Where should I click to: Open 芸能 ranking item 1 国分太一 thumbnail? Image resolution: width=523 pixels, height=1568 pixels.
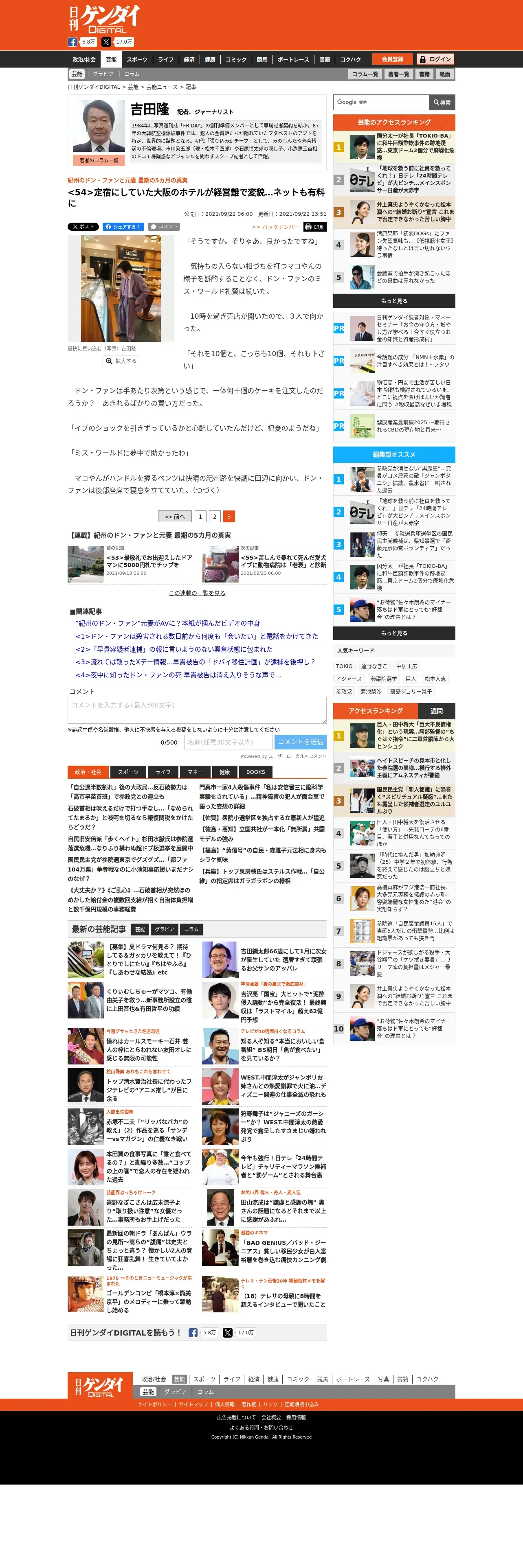[362, 147]
